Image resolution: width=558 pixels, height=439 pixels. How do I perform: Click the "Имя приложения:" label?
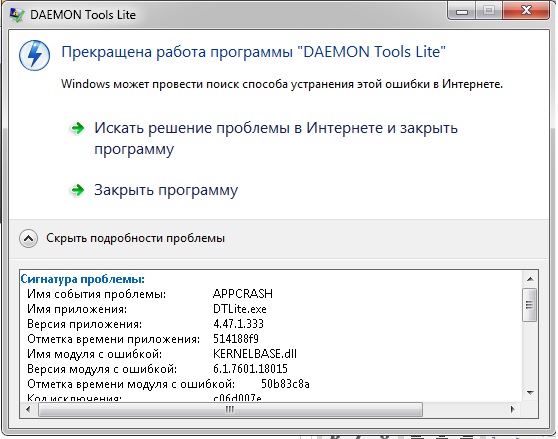tap(77, 309)
